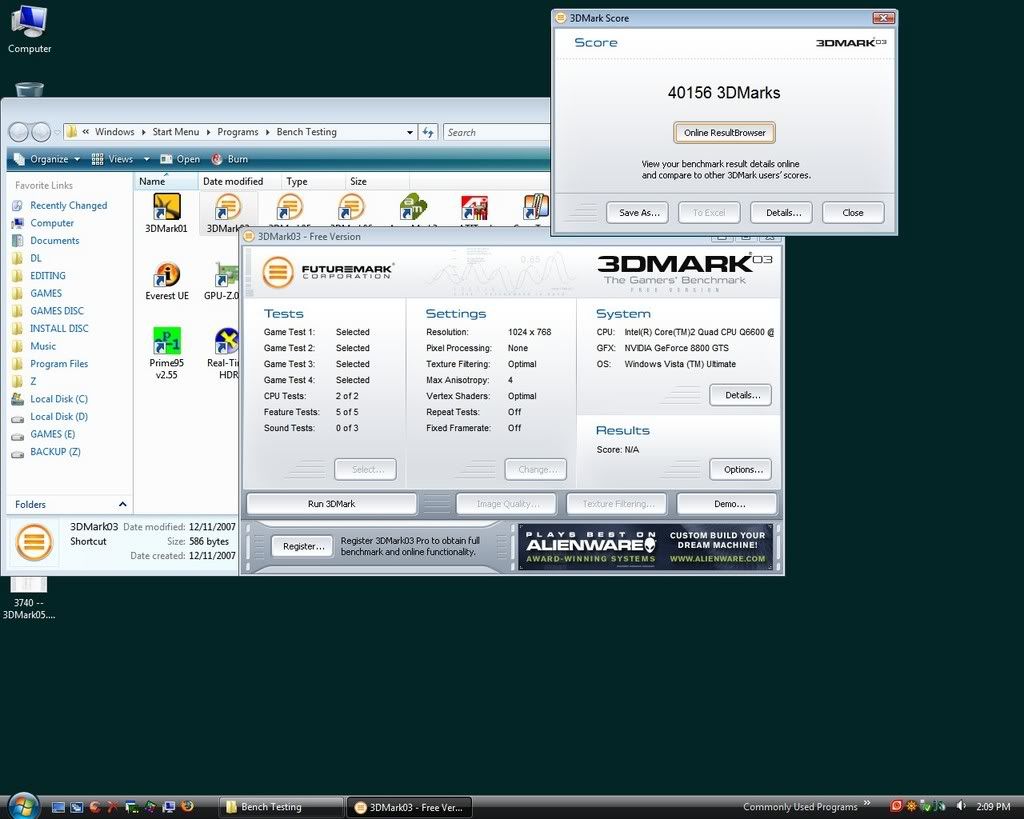Click the Explorer back navigation arrow
The image size is (1024, 819).
18,132
